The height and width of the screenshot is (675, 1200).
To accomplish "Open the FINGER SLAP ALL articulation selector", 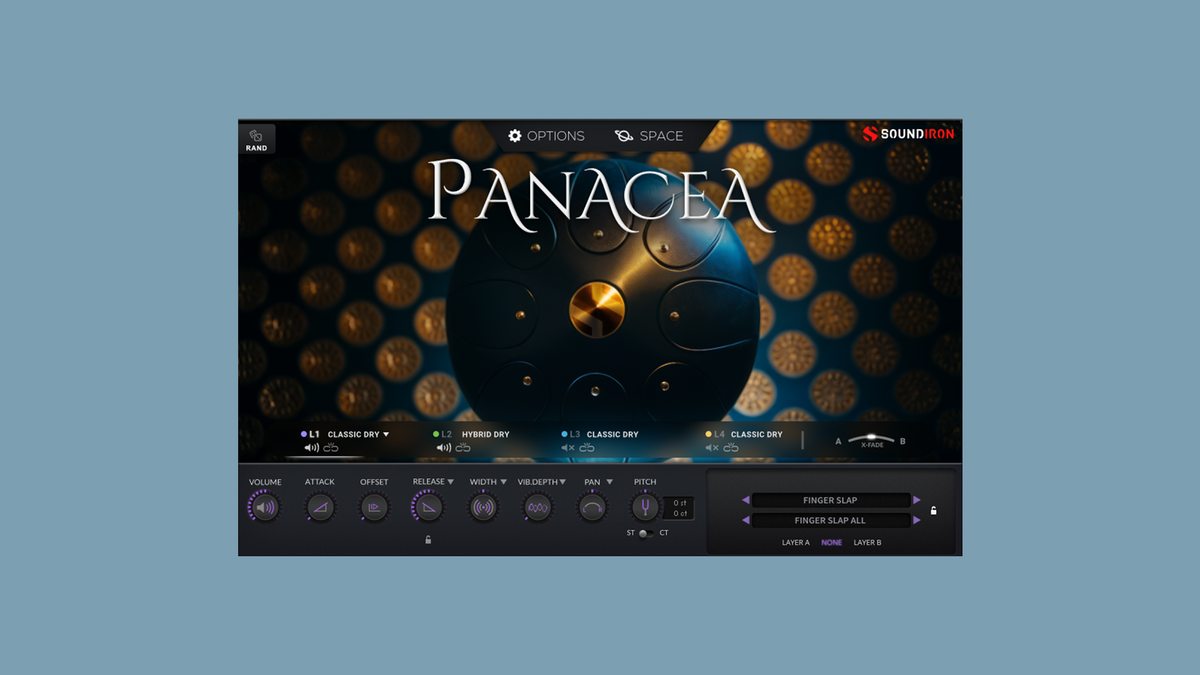I will (x=831, y=520).
